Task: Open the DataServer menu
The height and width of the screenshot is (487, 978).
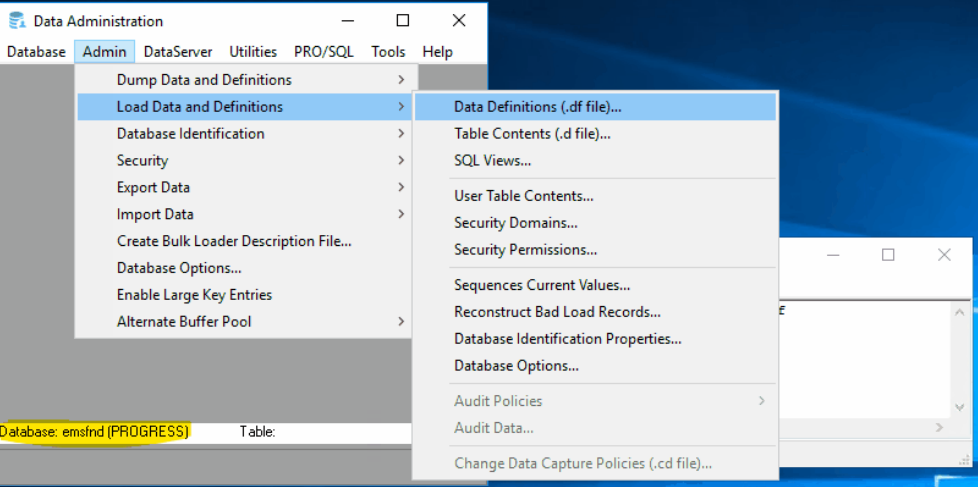Action: click(178, 52)
